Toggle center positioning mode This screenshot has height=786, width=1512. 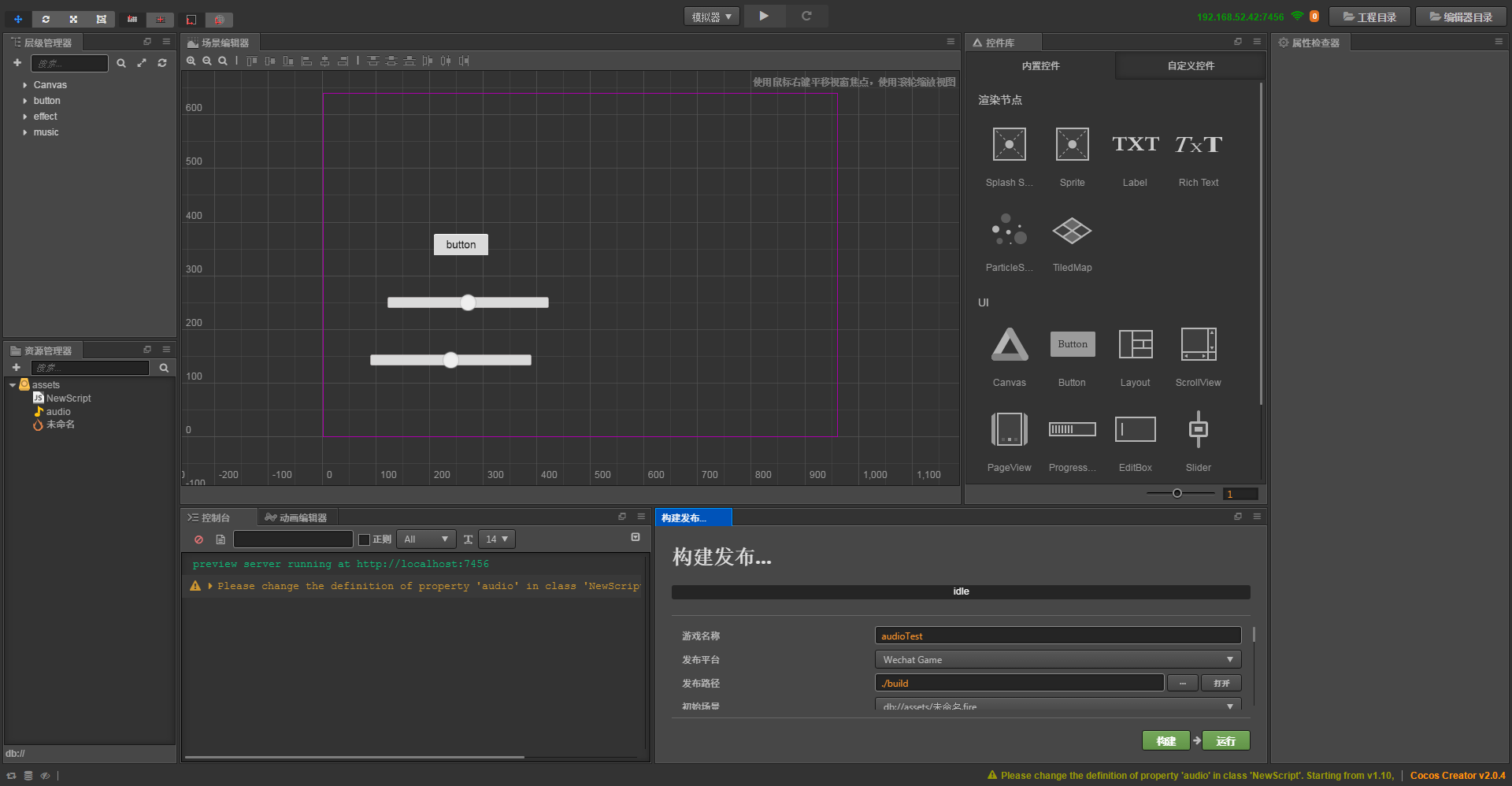point(160,19)
